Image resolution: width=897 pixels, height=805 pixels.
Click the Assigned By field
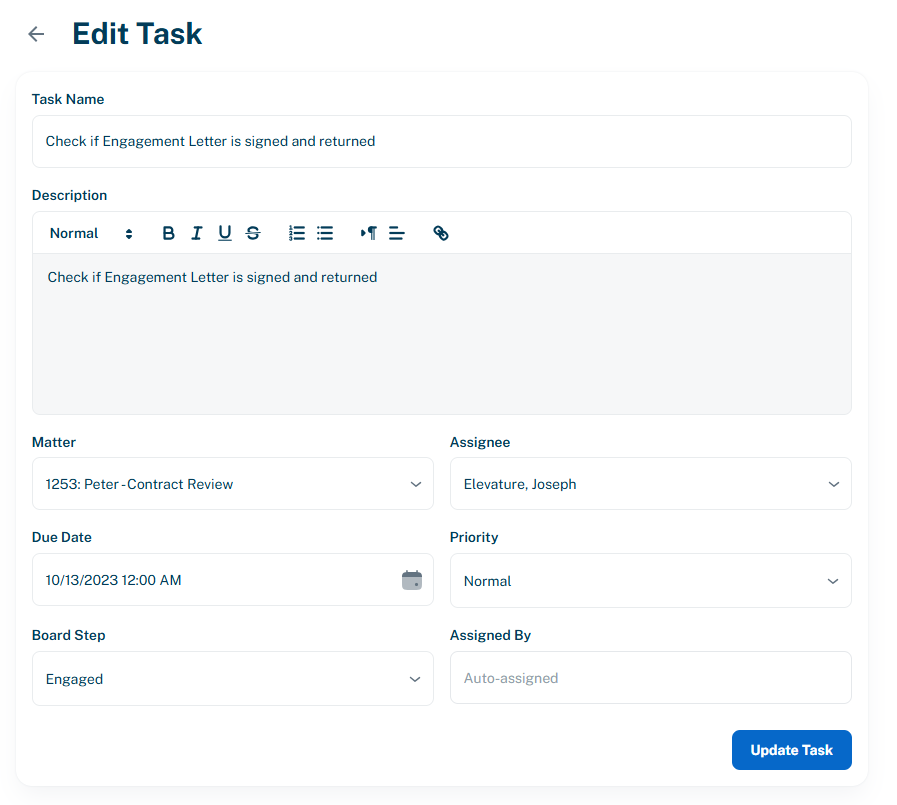point(650,677)
